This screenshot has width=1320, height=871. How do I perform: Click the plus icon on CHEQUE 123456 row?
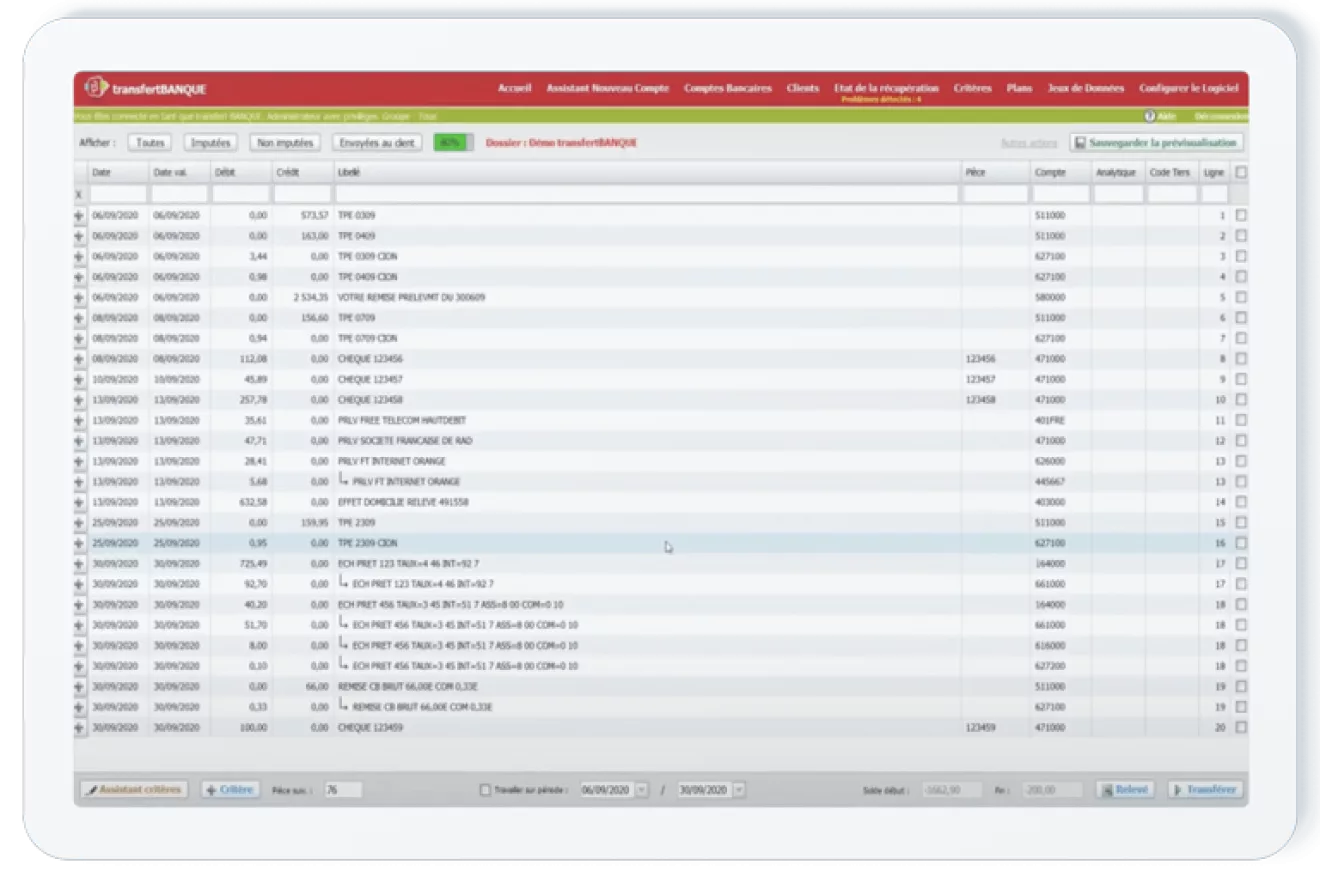pyautogui.click(x=79, y=359)
